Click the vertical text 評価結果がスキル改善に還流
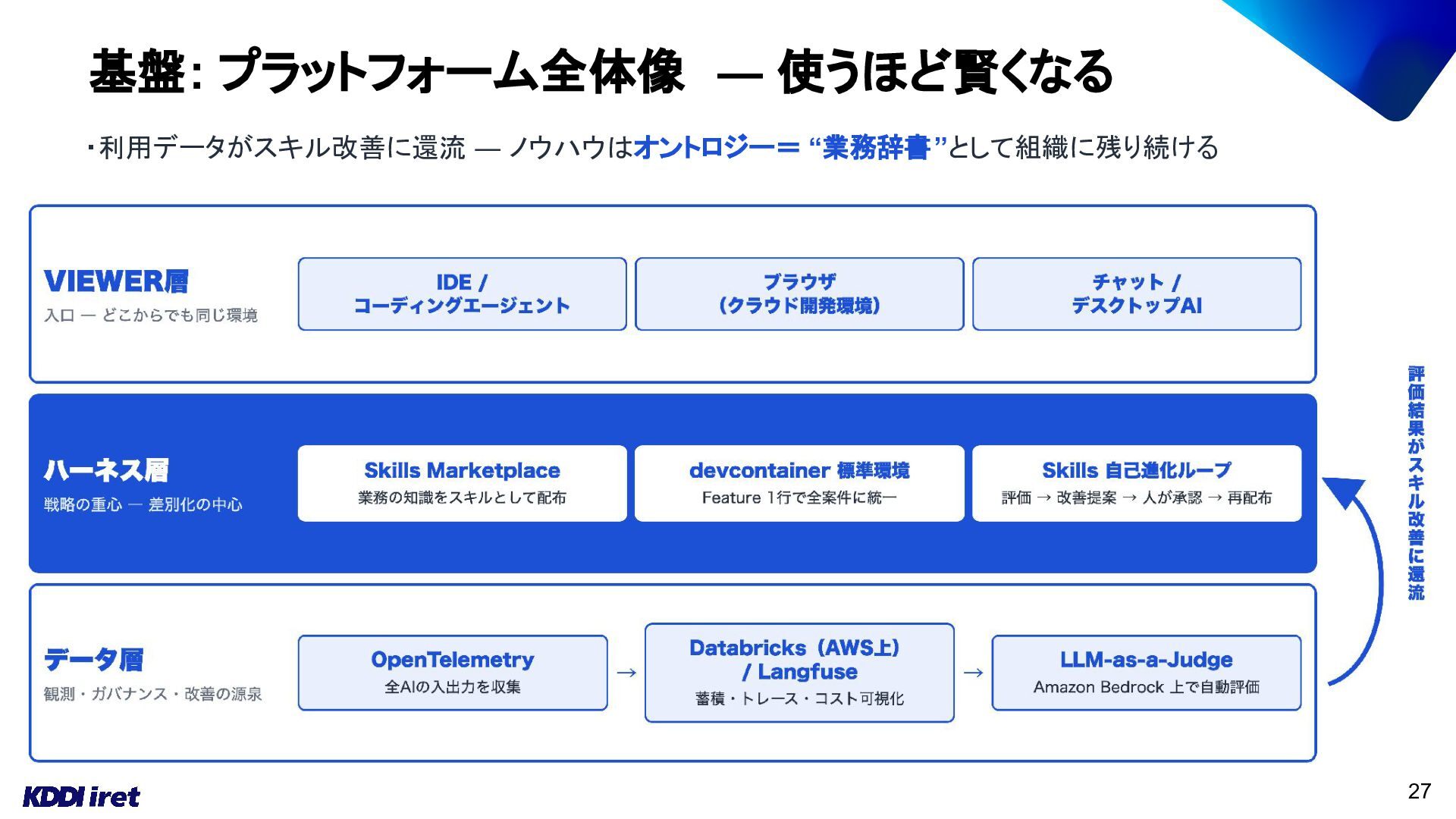The image size is (1456, 819). coord(1416,483)
